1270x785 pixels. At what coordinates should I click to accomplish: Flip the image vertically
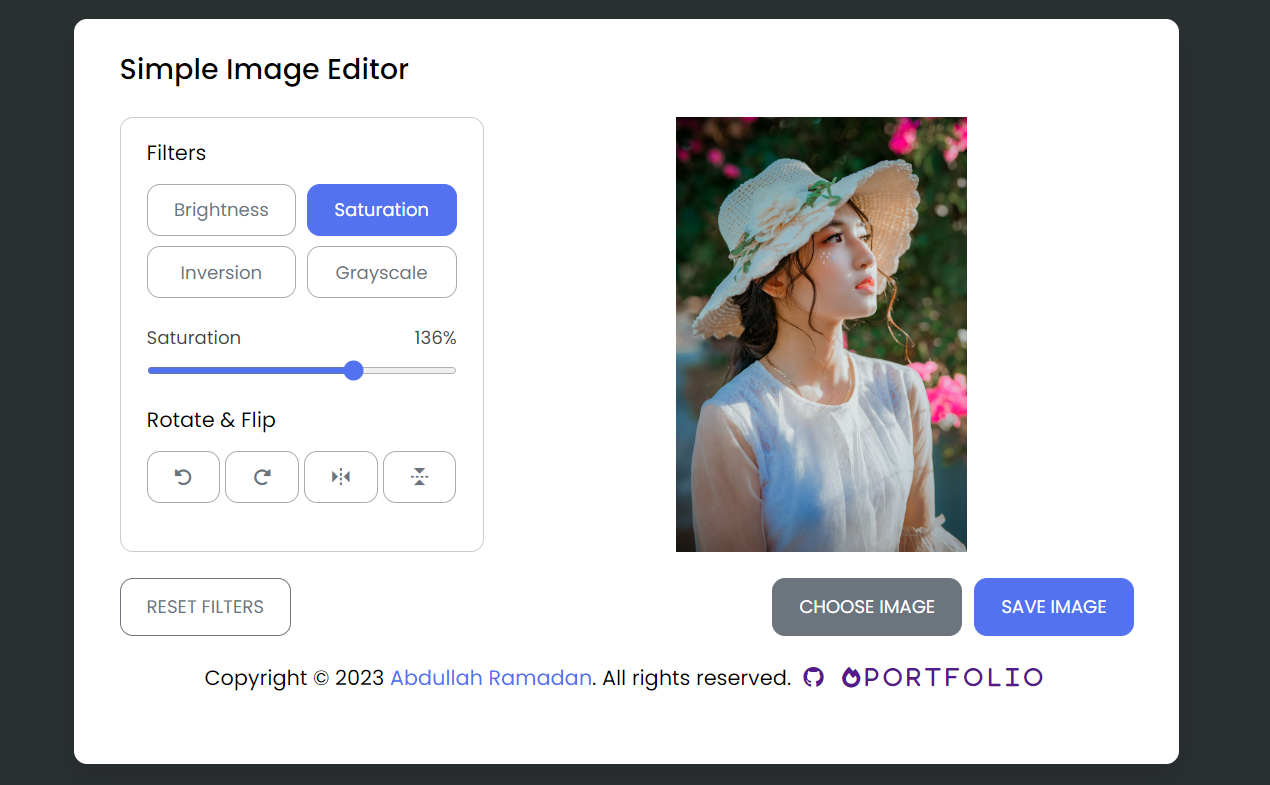pos(420,477)
